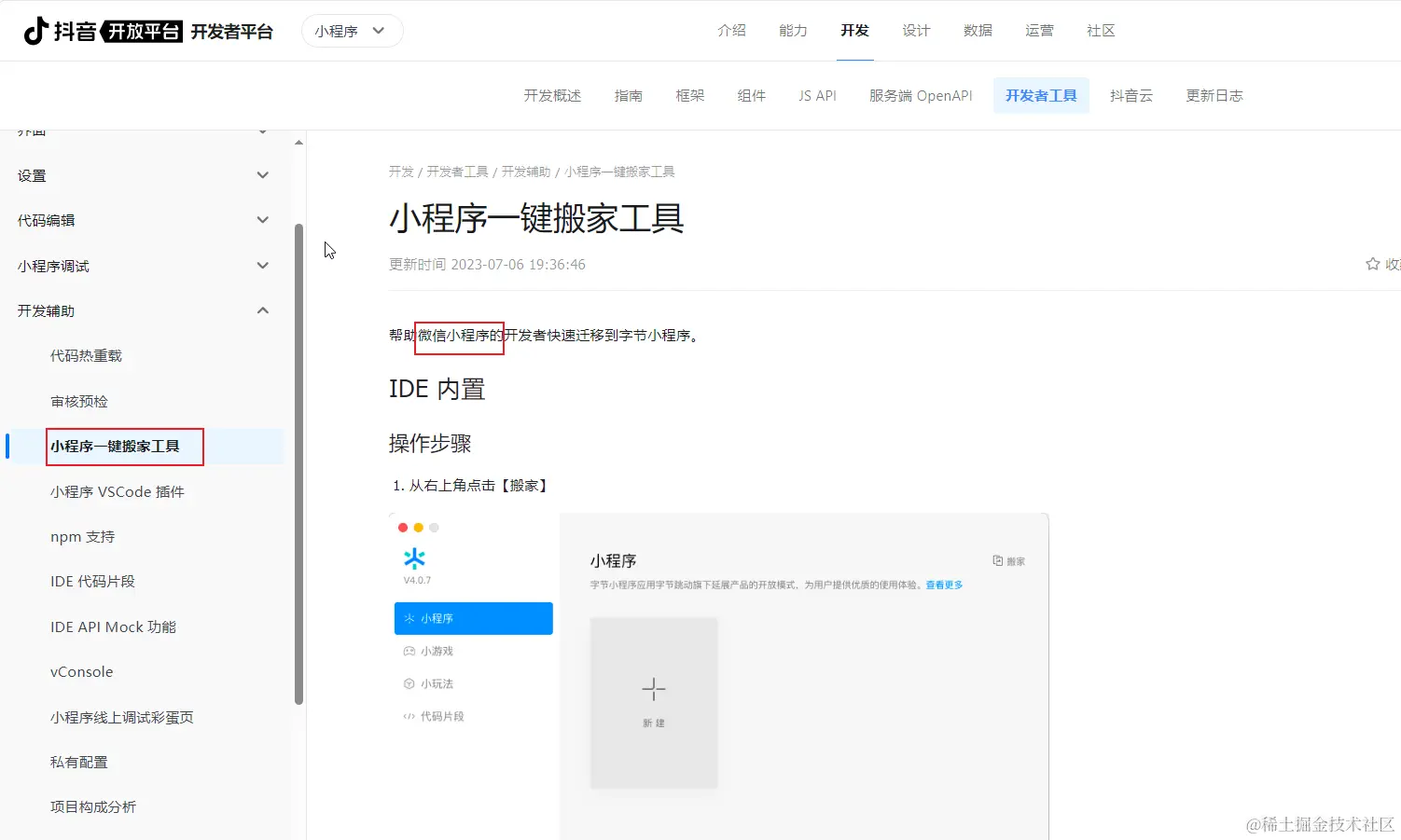The width and height of the screenshot is (1401, 840).
Task: Switch to the 指南 tab
Action: pos(629,96)
